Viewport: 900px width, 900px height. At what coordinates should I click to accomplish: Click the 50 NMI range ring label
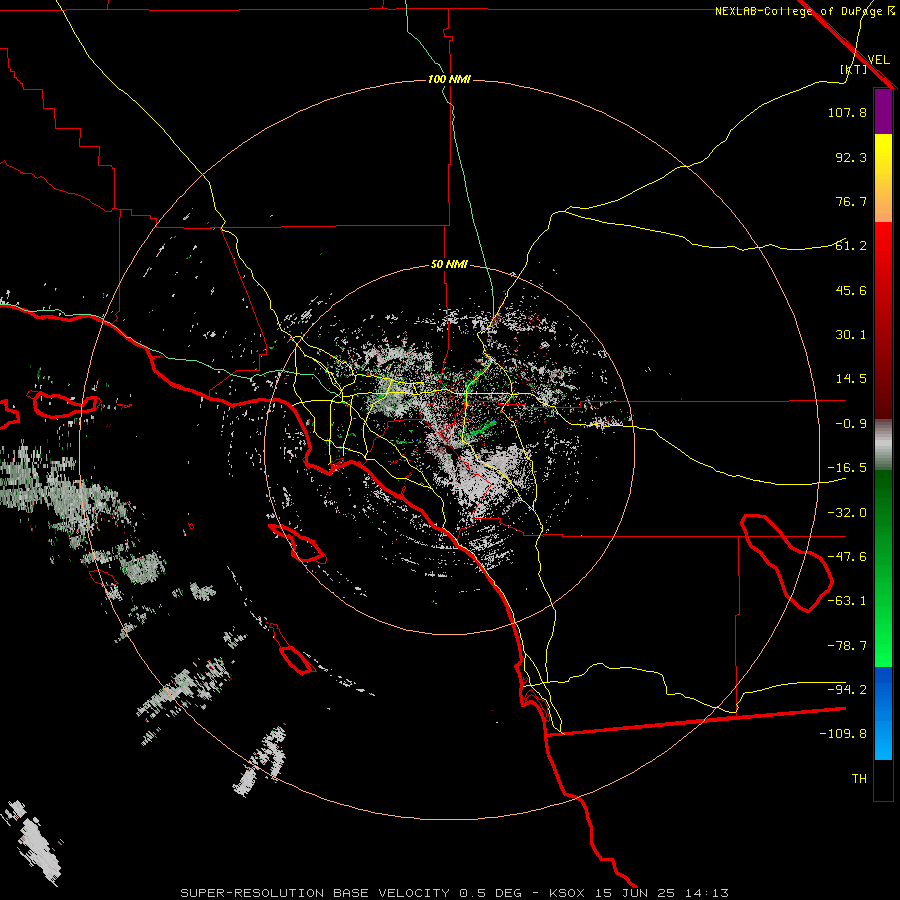(x=449, y=265)
